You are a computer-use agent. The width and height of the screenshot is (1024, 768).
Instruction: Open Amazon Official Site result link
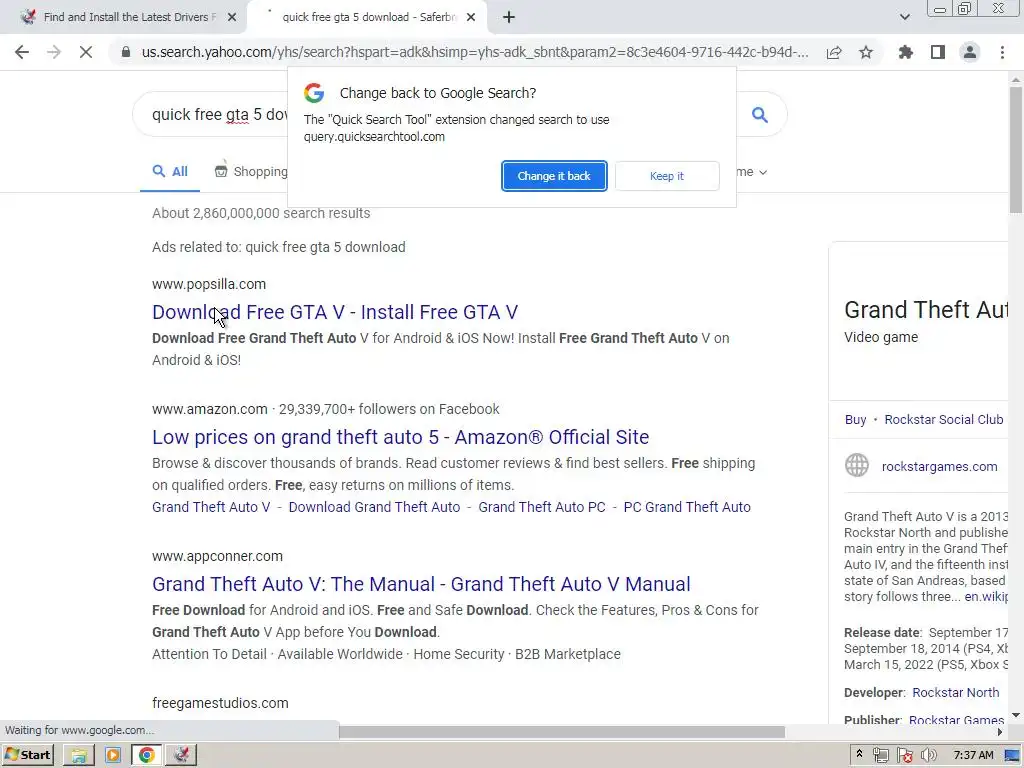point(400,437)
